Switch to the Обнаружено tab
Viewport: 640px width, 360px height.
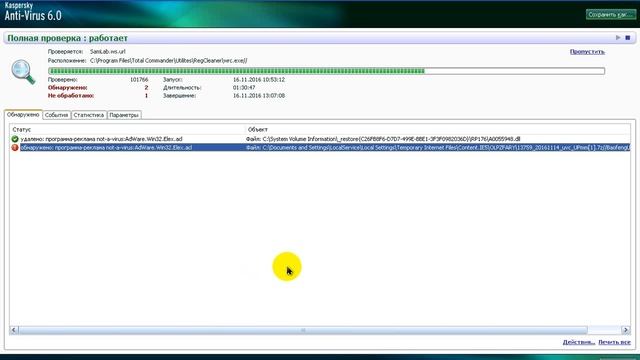pyautogui.click(x=23, y=115)
